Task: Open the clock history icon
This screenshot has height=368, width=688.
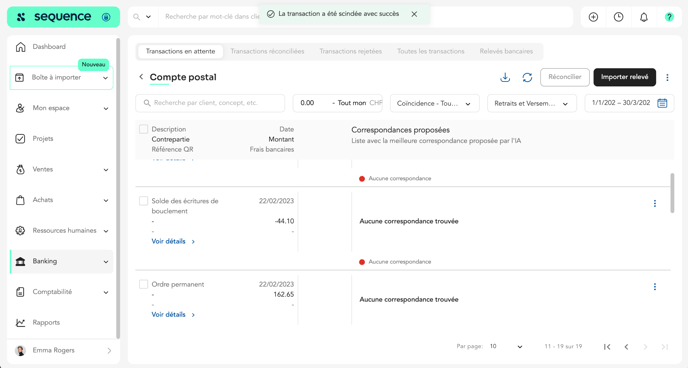Action: (x=618, y=17)
